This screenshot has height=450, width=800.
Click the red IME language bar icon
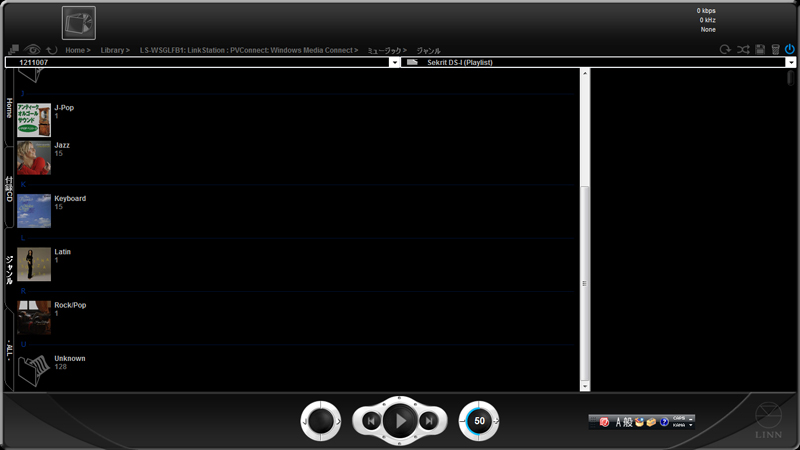tap(604, 422)
